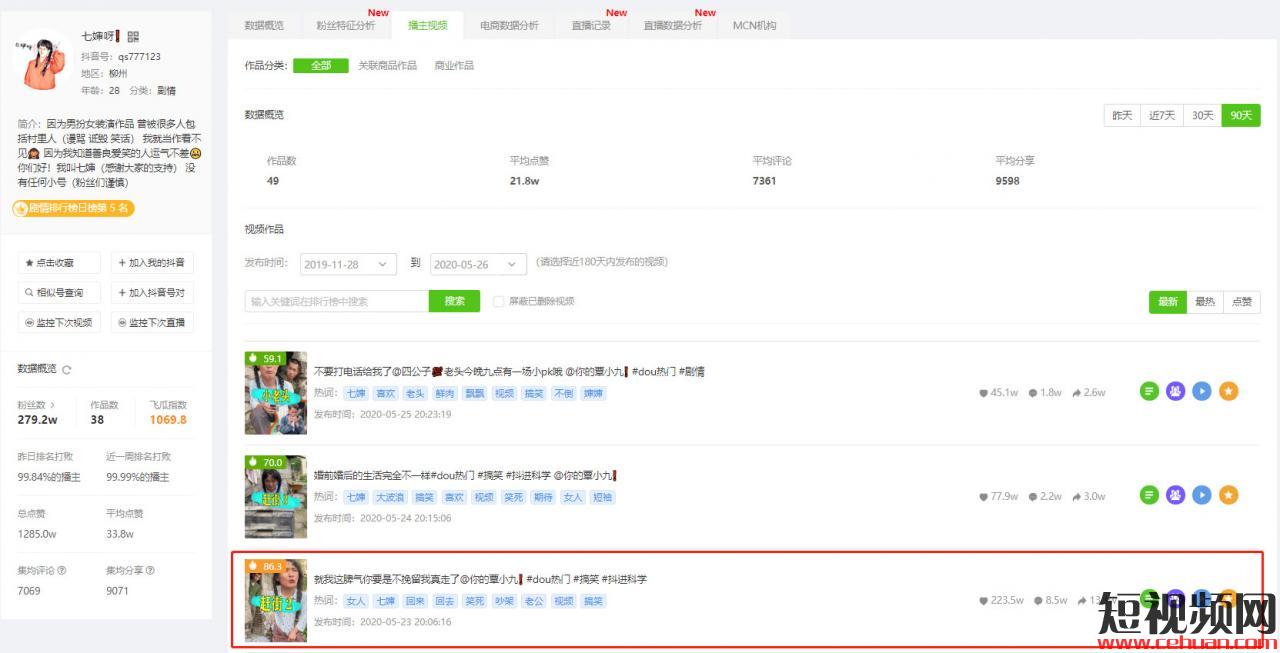Click orange star favorite icon on first video

pyautogui.click(x=1228, y=392)
